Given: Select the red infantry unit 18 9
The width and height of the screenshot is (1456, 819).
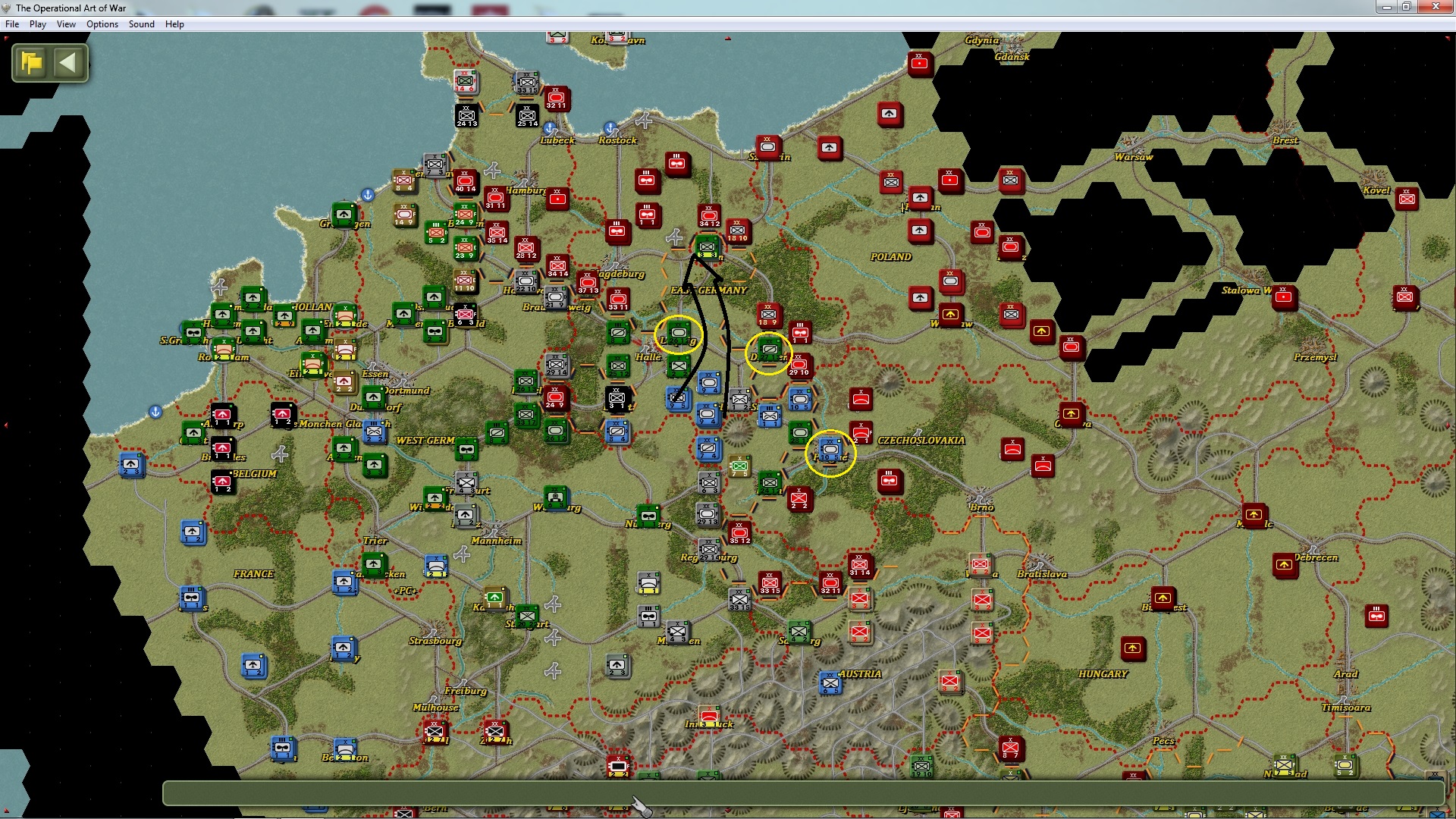Looking at the screenshot, I should pyautogui.click(x=768, y=315).
